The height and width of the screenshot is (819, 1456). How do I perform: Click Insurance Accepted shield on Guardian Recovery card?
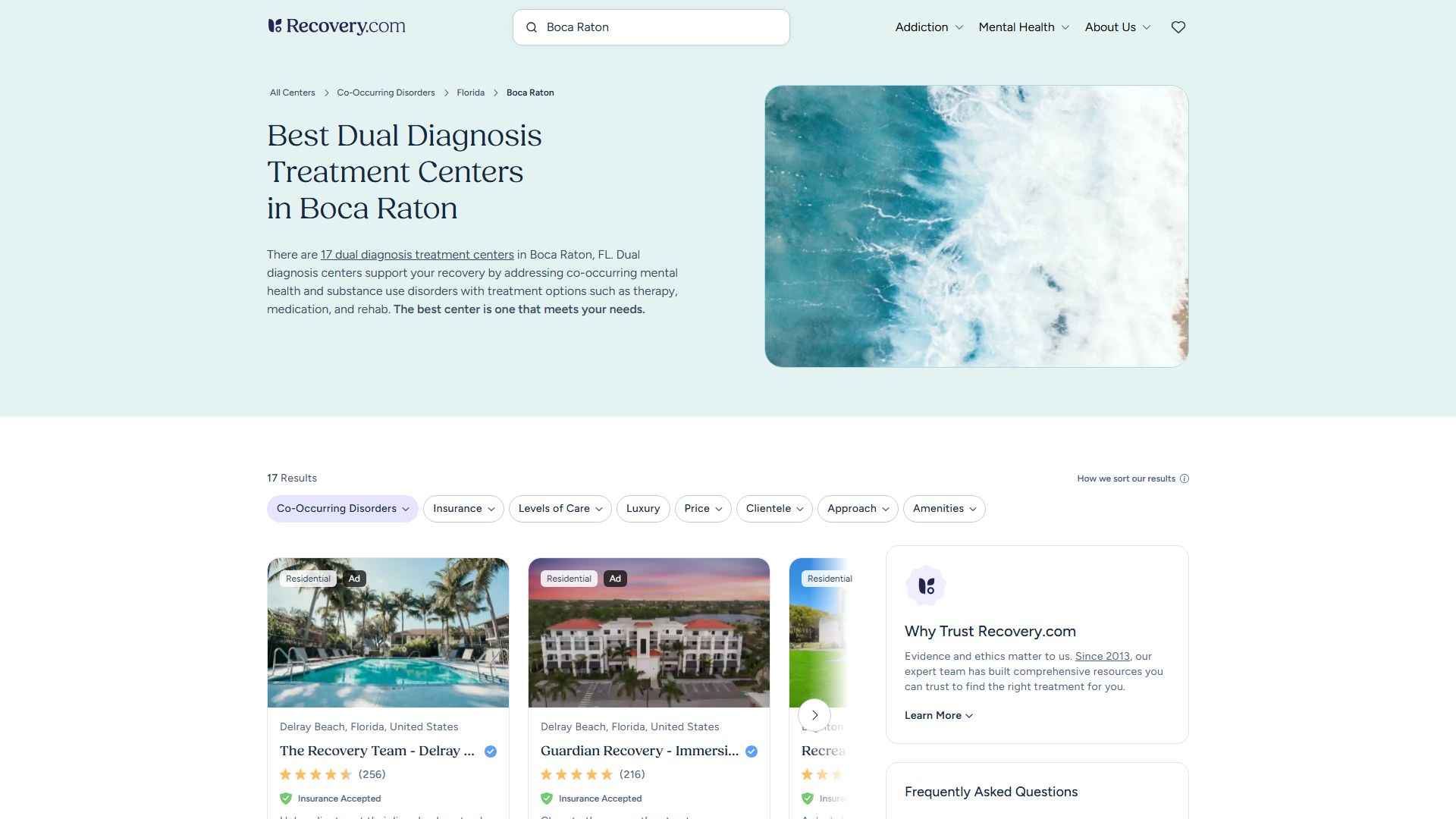pos(547,799)
